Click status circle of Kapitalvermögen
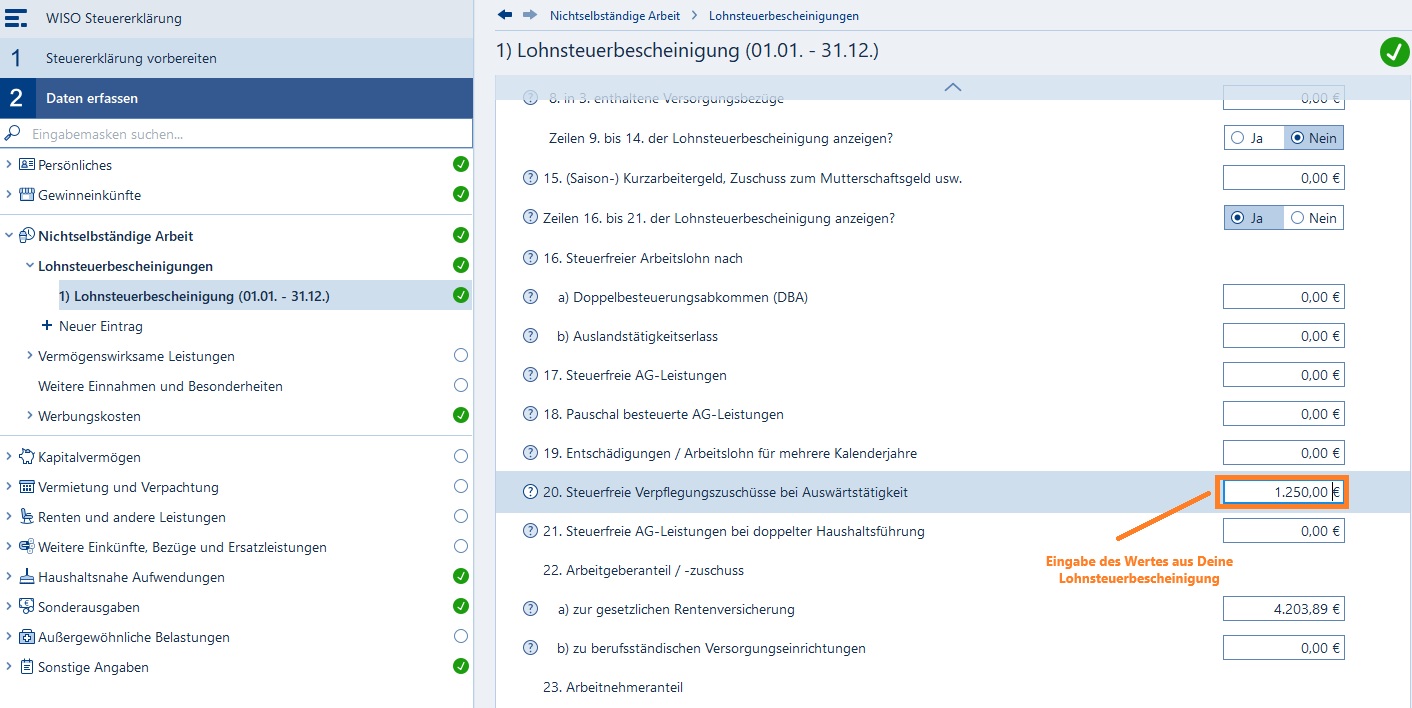The height and width of the screenshot is (708, 1412). coord(461,456)
